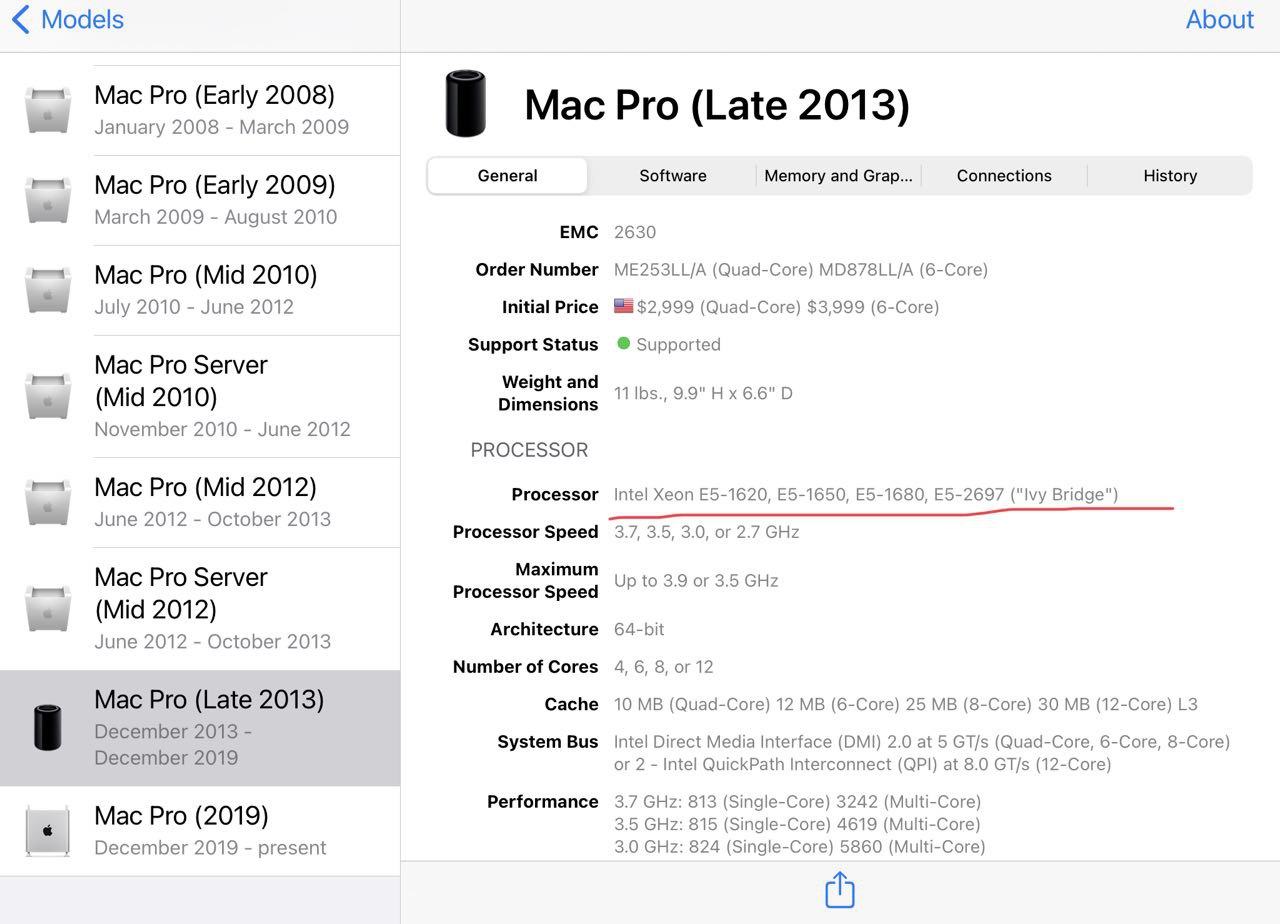Viewport: 1280px width, 924px height.
Task: Tap the Mac Pro (Mid 2010) tower icon
Action: tap(47, 290)
